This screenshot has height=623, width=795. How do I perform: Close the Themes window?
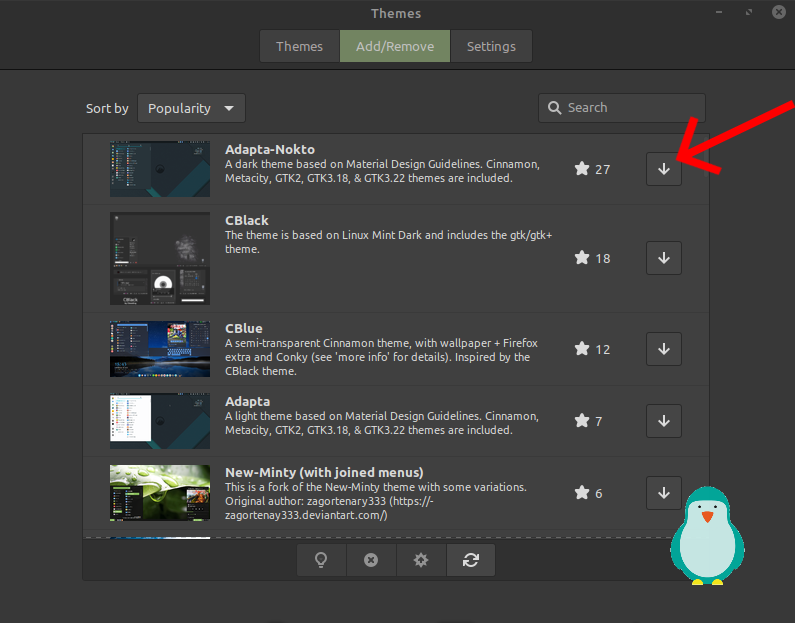pos(779,12)
